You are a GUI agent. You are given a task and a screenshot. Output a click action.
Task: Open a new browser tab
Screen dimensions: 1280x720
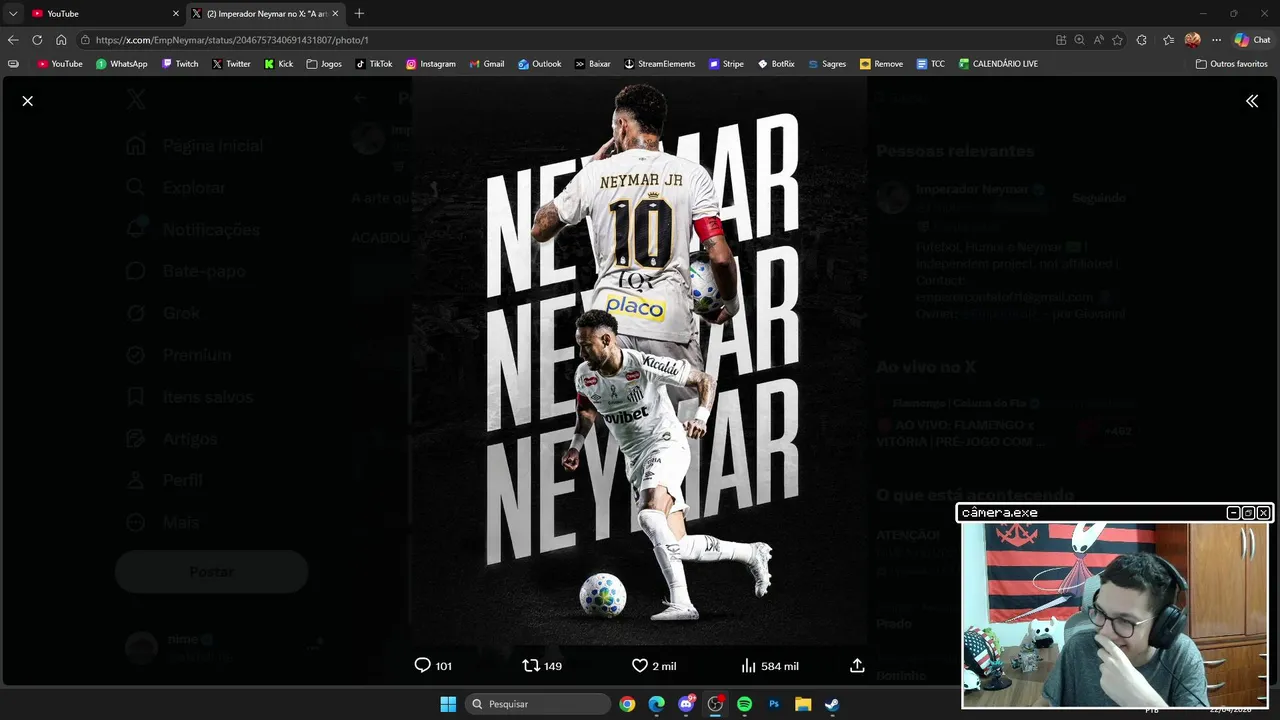click(359, 13)
